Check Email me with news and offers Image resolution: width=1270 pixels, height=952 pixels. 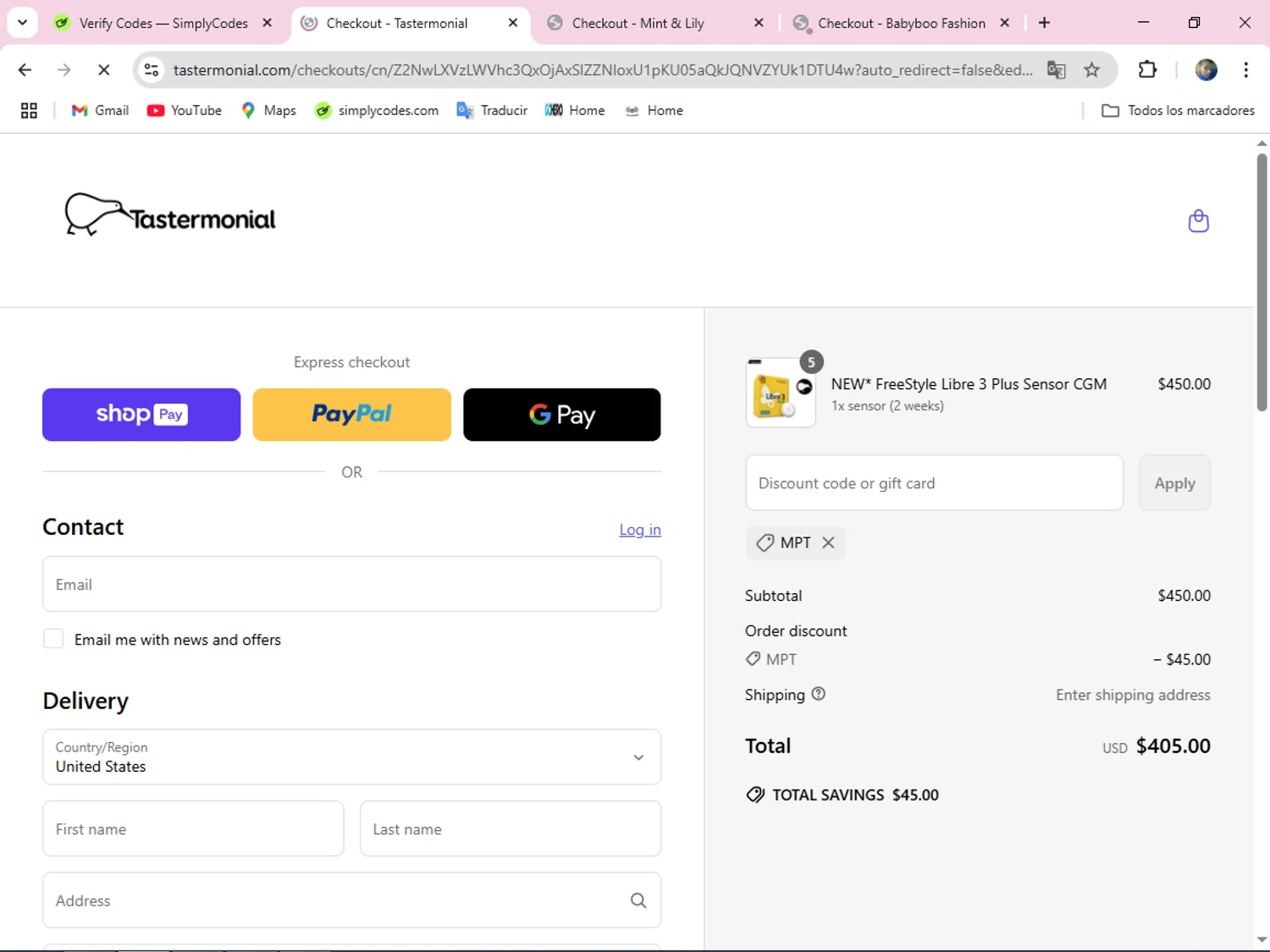[x=53, y=639]
